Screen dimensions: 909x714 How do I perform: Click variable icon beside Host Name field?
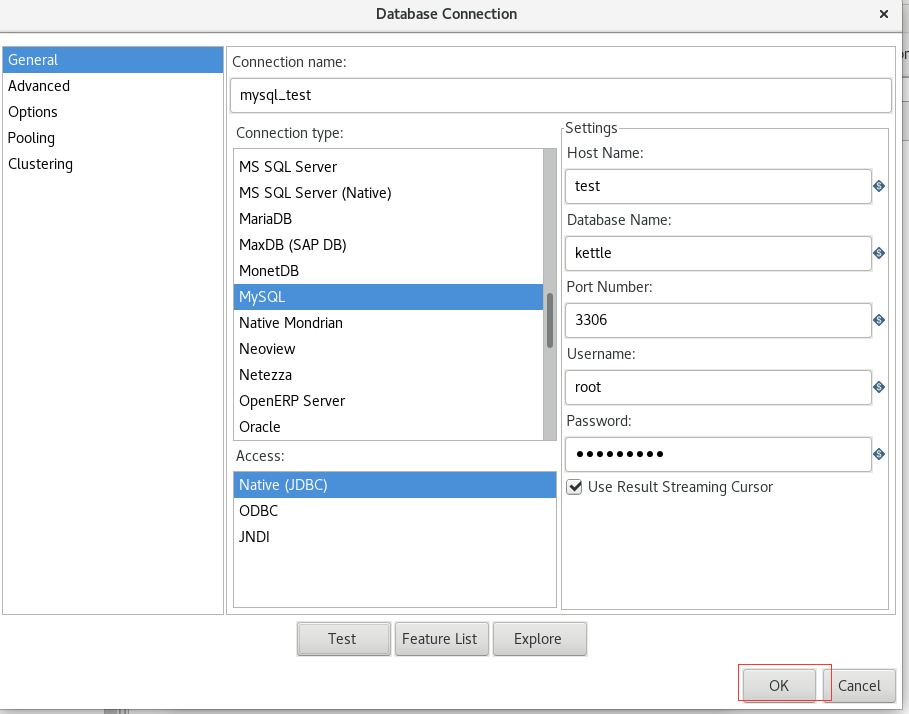point(879,186)
